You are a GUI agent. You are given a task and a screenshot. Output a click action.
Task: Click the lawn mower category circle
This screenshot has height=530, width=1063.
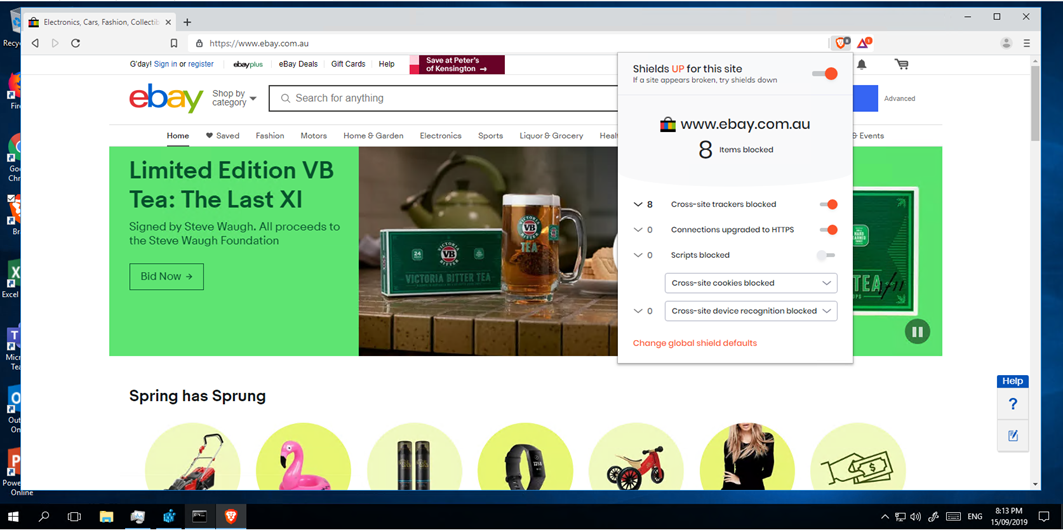coord(193,456)
